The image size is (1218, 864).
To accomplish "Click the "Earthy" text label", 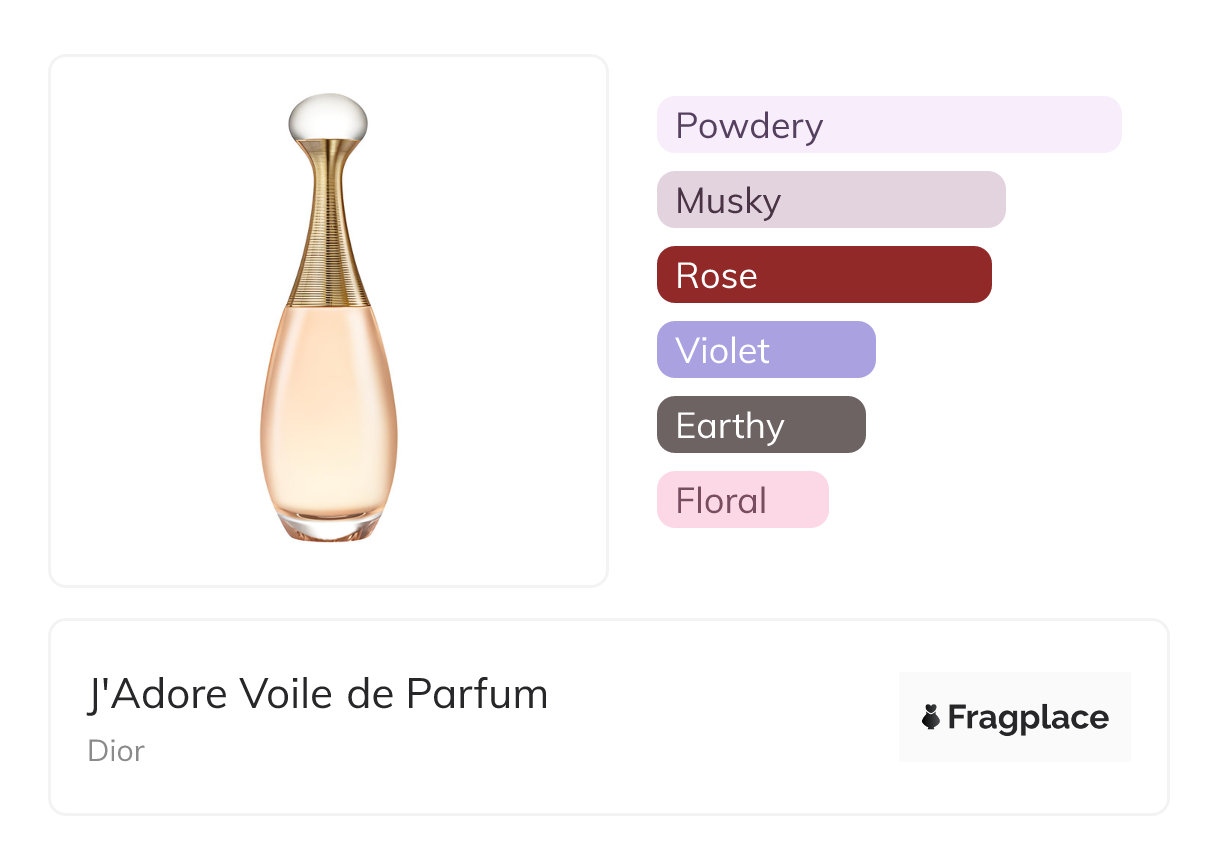I will [x=730, y=426].
